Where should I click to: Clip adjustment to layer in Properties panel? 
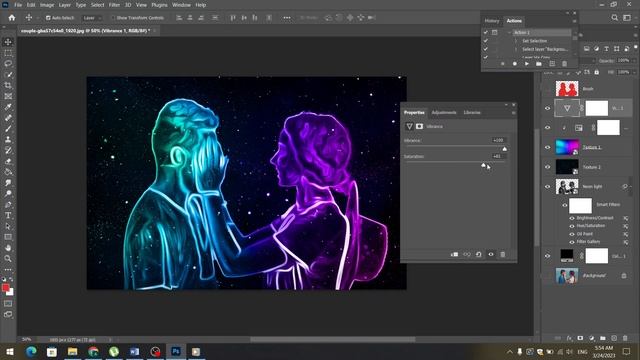click(454, 254)
